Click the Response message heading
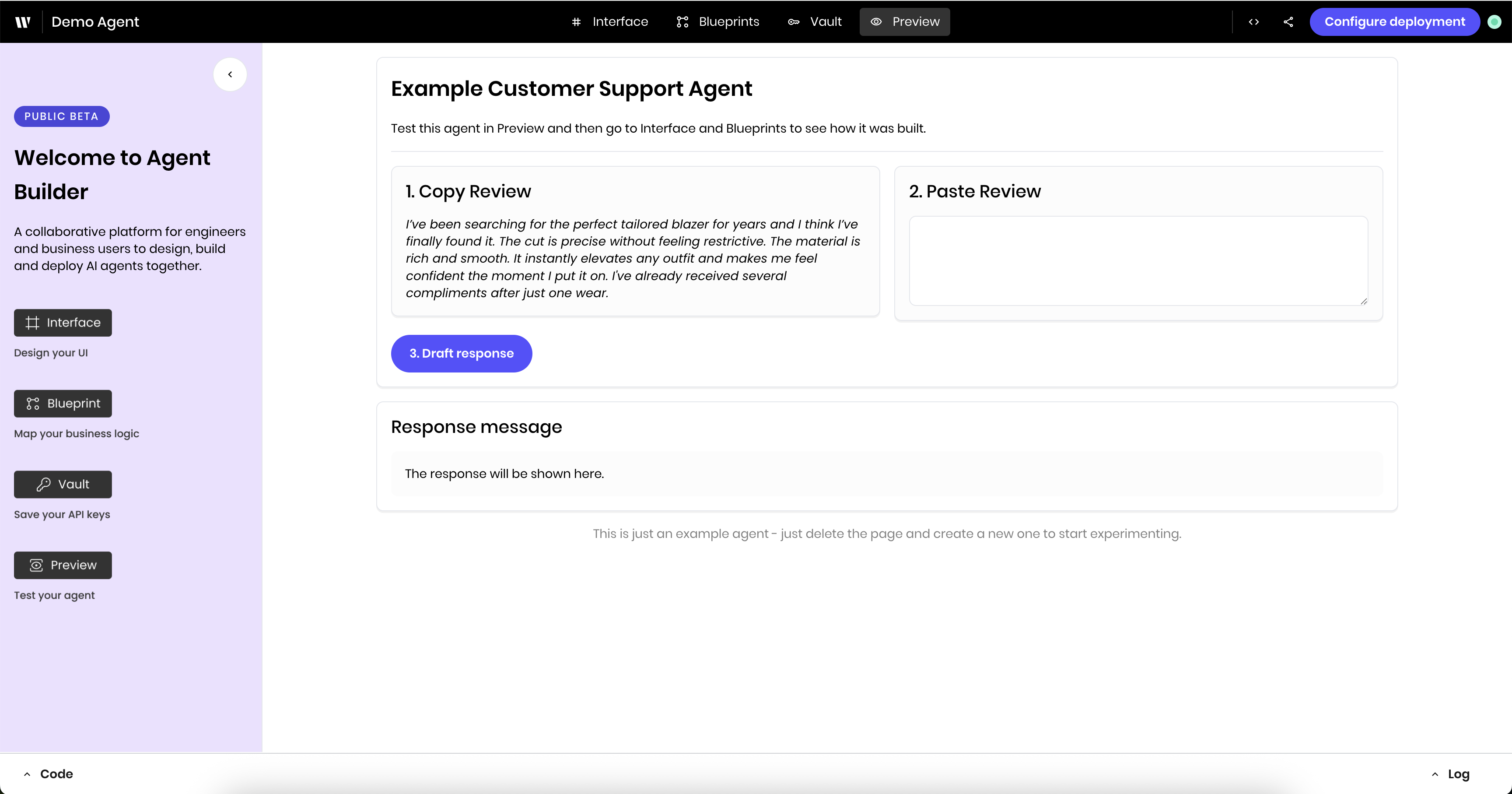This screenshot has height=794, width=1512. 476,427
